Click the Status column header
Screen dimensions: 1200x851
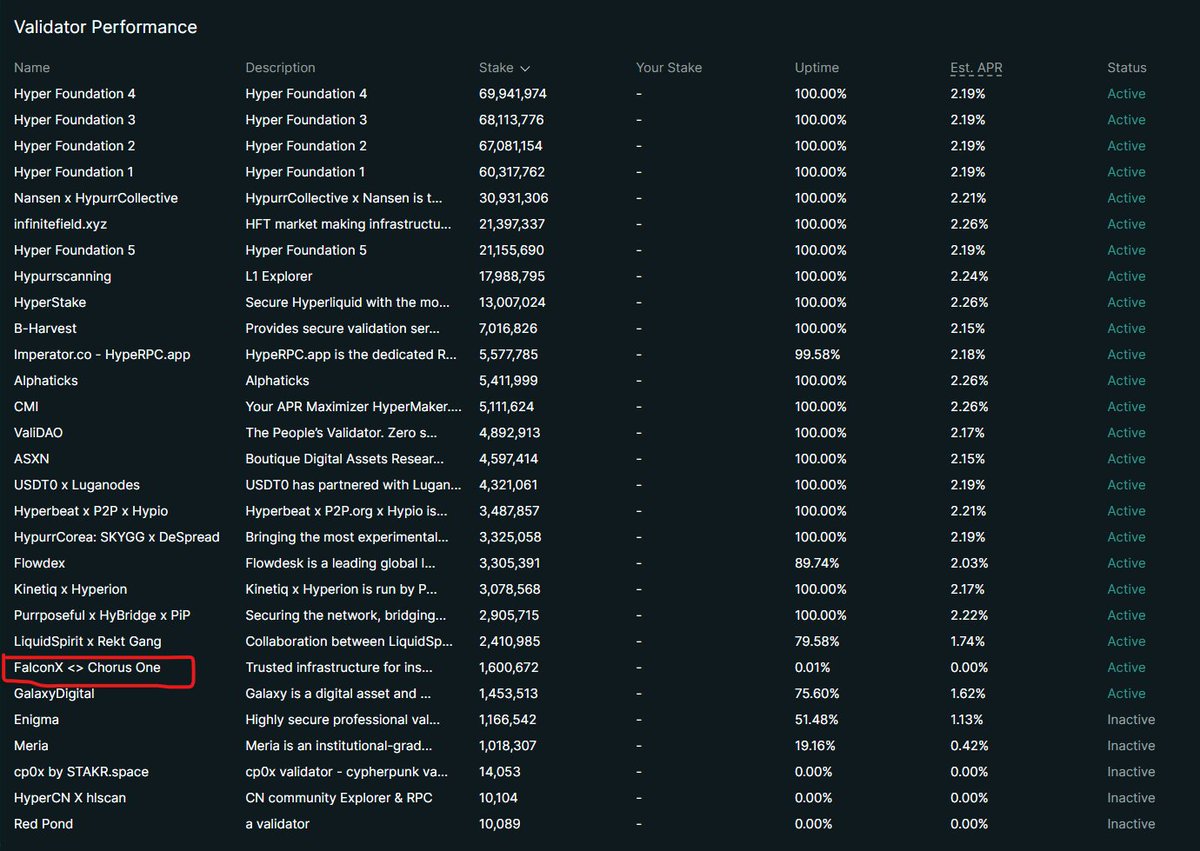pyautogui.click(x=1127, y=68)
